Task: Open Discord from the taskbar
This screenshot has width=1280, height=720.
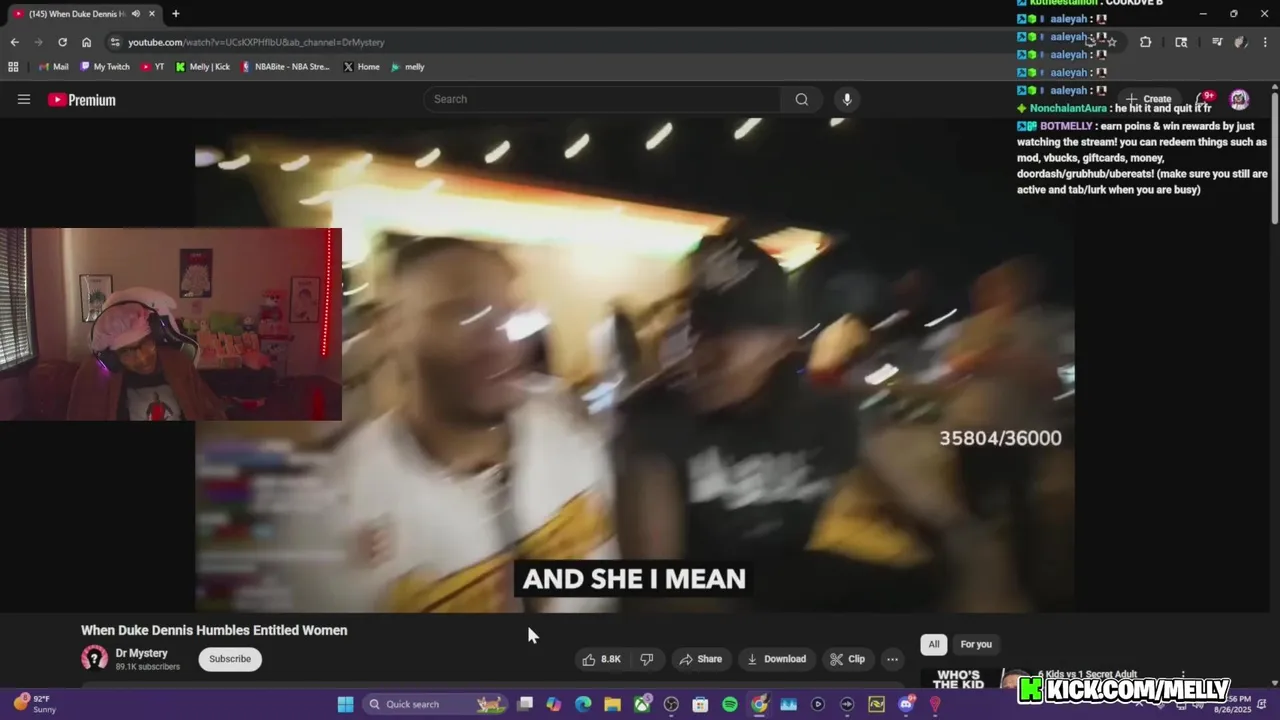Action: coord(906,704)
